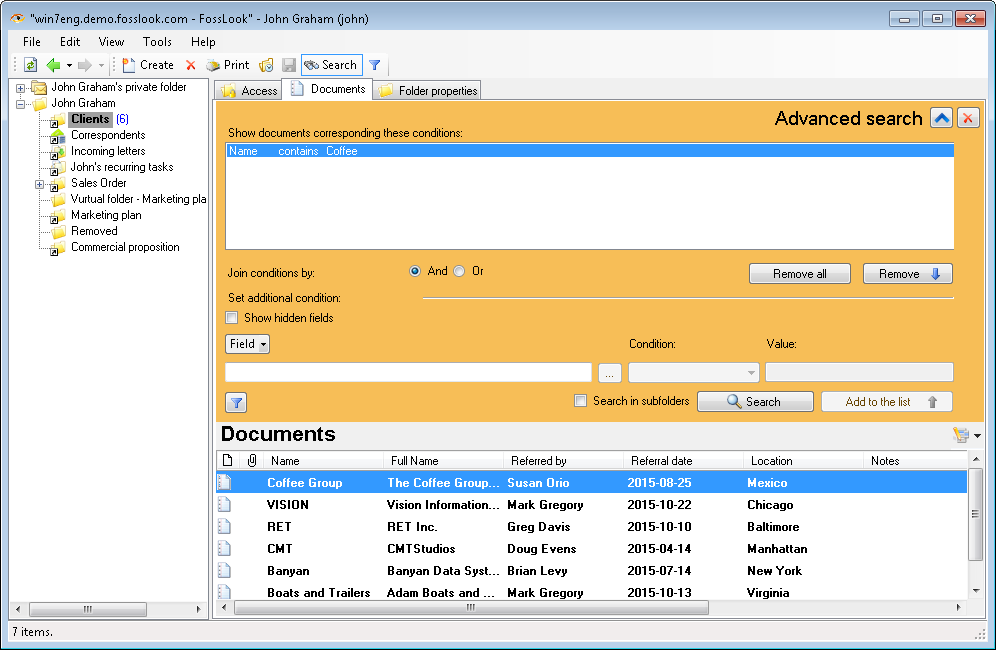Sort by Referral date column header
The image size is (996, 650).
(683, 461)
